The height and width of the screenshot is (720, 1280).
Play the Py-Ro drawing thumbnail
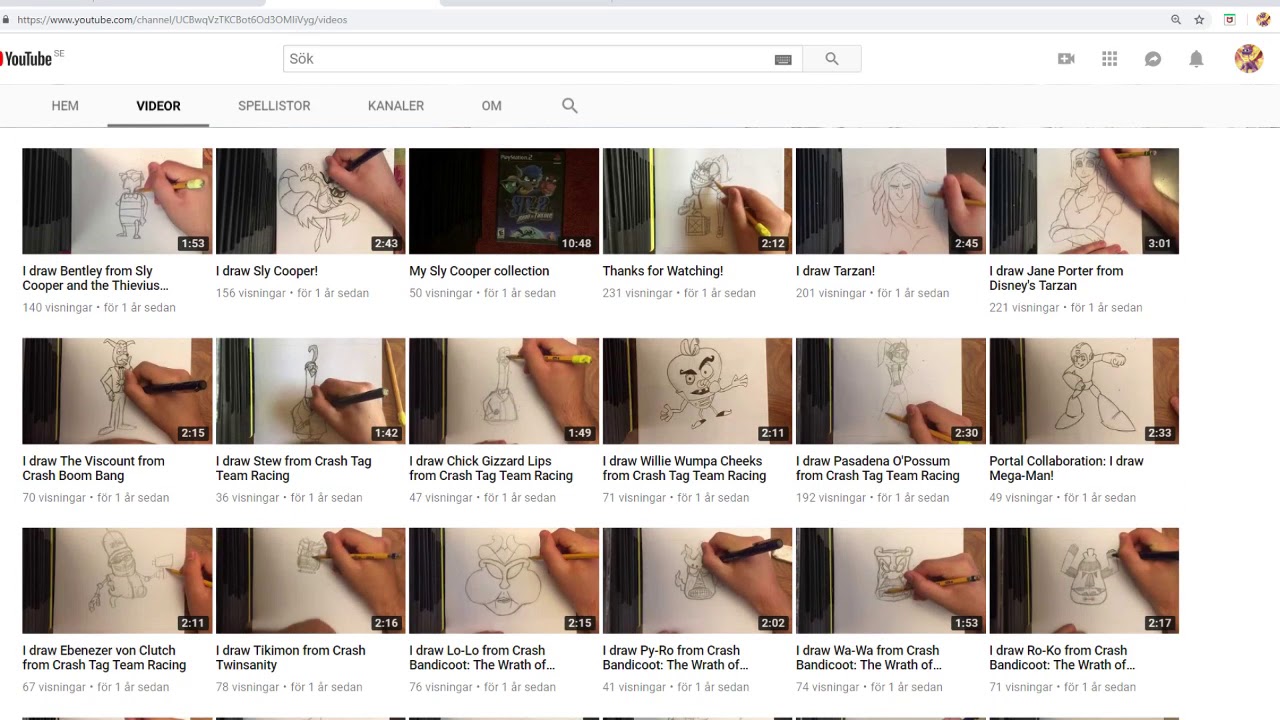tap(697, 581)
